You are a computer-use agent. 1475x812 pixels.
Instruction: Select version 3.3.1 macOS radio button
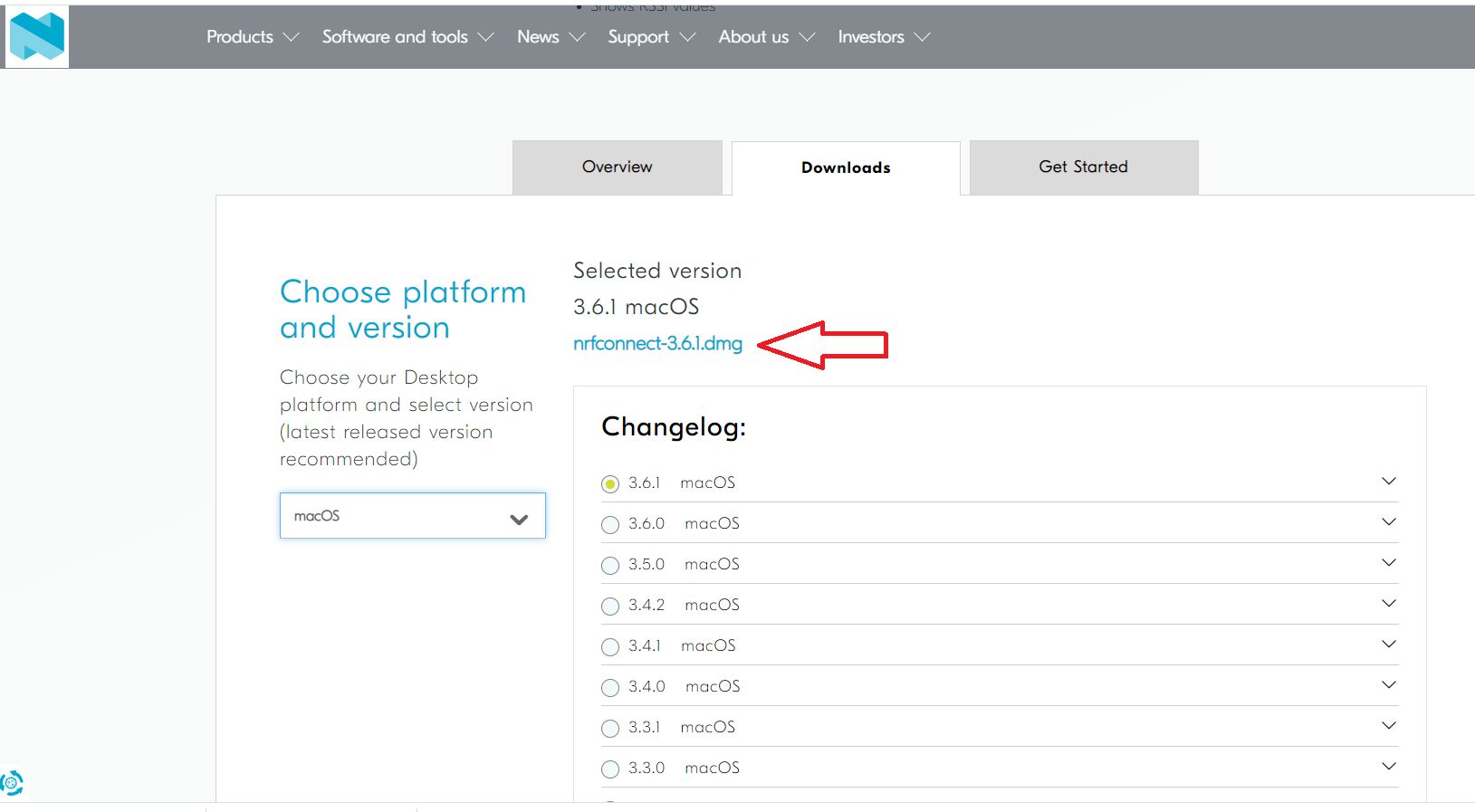click(610, 729)
